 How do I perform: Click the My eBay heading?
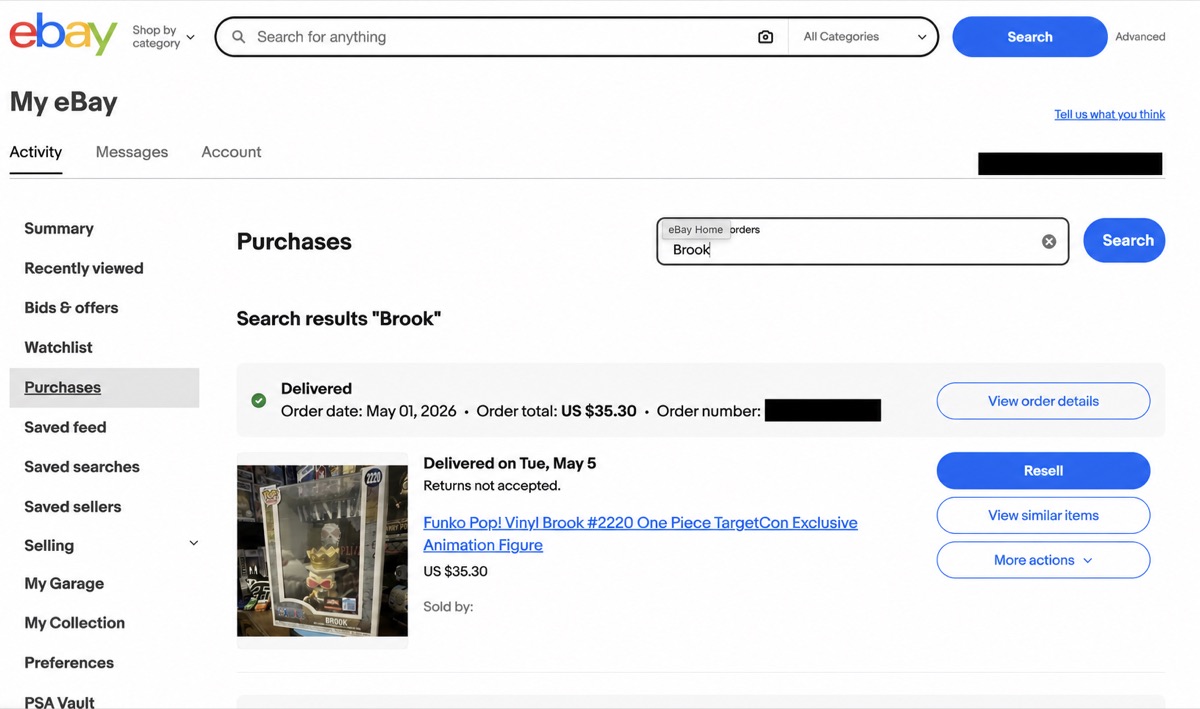tap(63, 102)
